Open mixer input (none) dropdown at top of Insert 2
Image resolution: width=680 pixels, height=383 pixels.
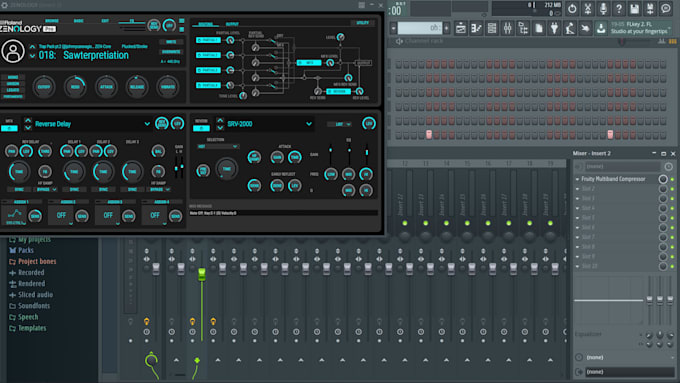coord(622,167)
